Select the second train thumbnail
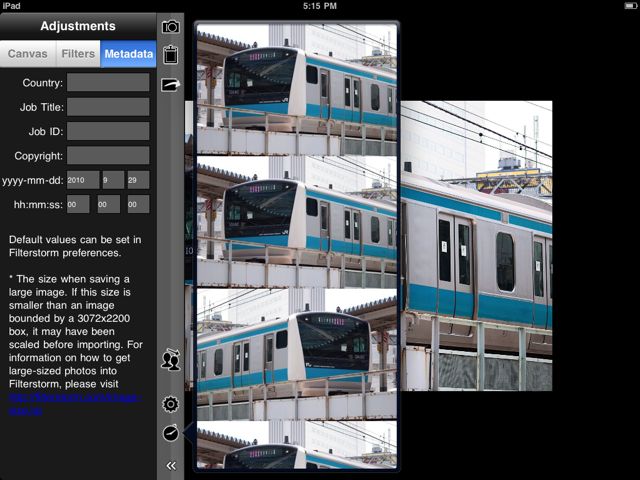 click(297, 222)
